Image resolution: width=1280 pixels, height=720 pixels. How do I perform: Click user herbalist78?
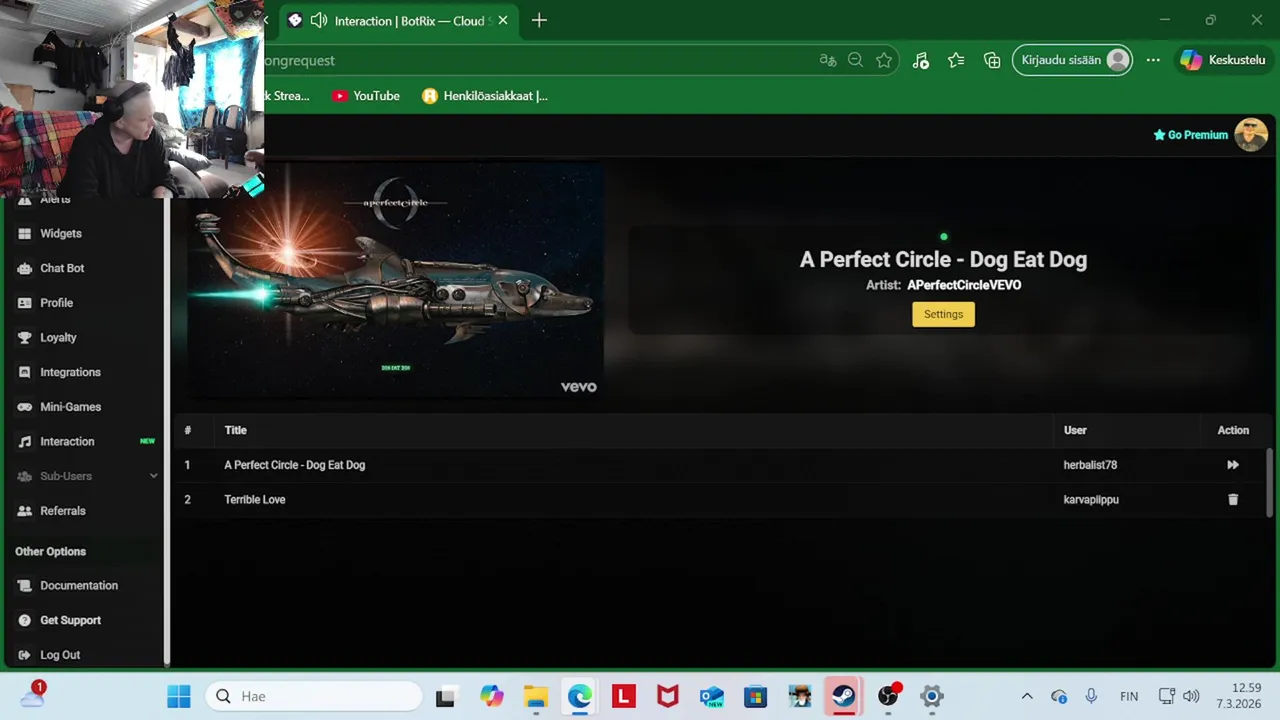1090,465
